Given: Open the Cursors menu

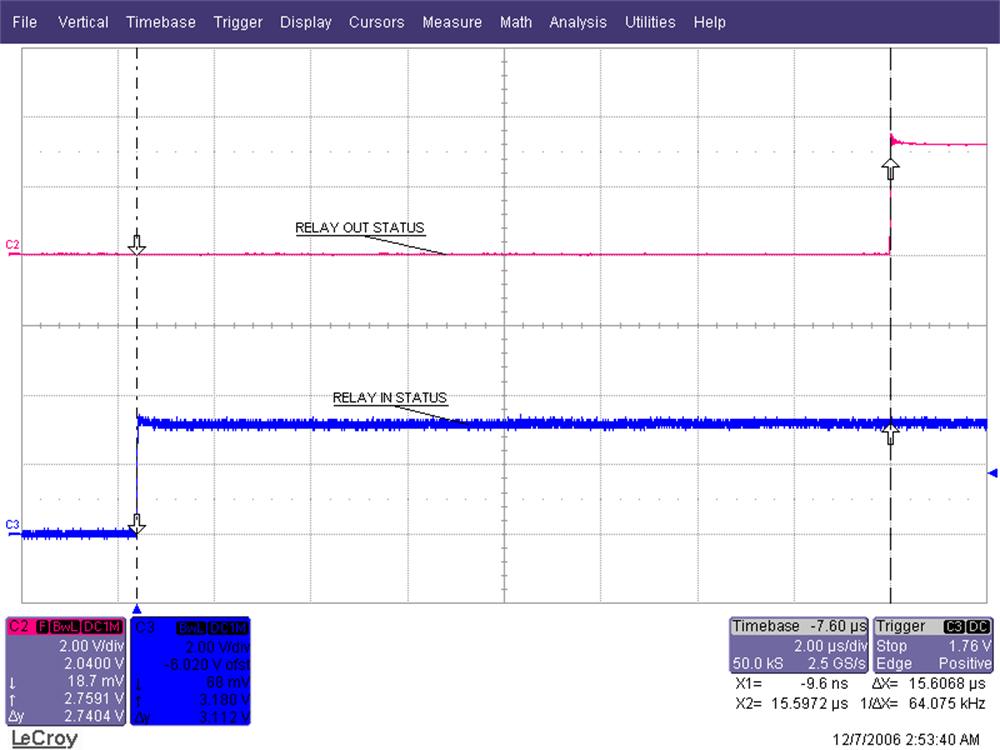Looking at the screenshot, I should [x=376, y=22].
